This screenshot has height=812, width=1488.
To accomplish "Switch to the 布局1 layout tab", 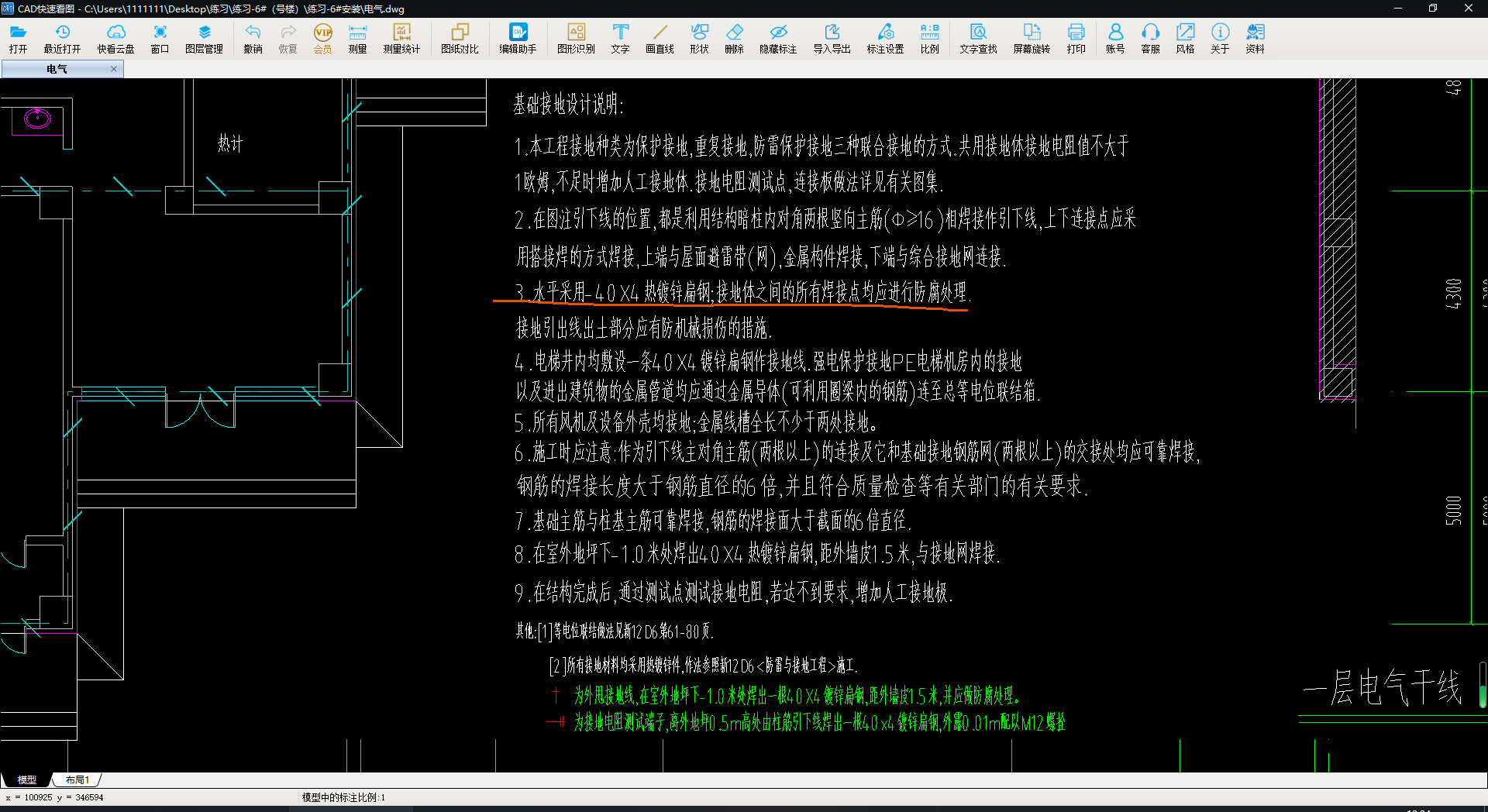I will (x=77, y=779).
